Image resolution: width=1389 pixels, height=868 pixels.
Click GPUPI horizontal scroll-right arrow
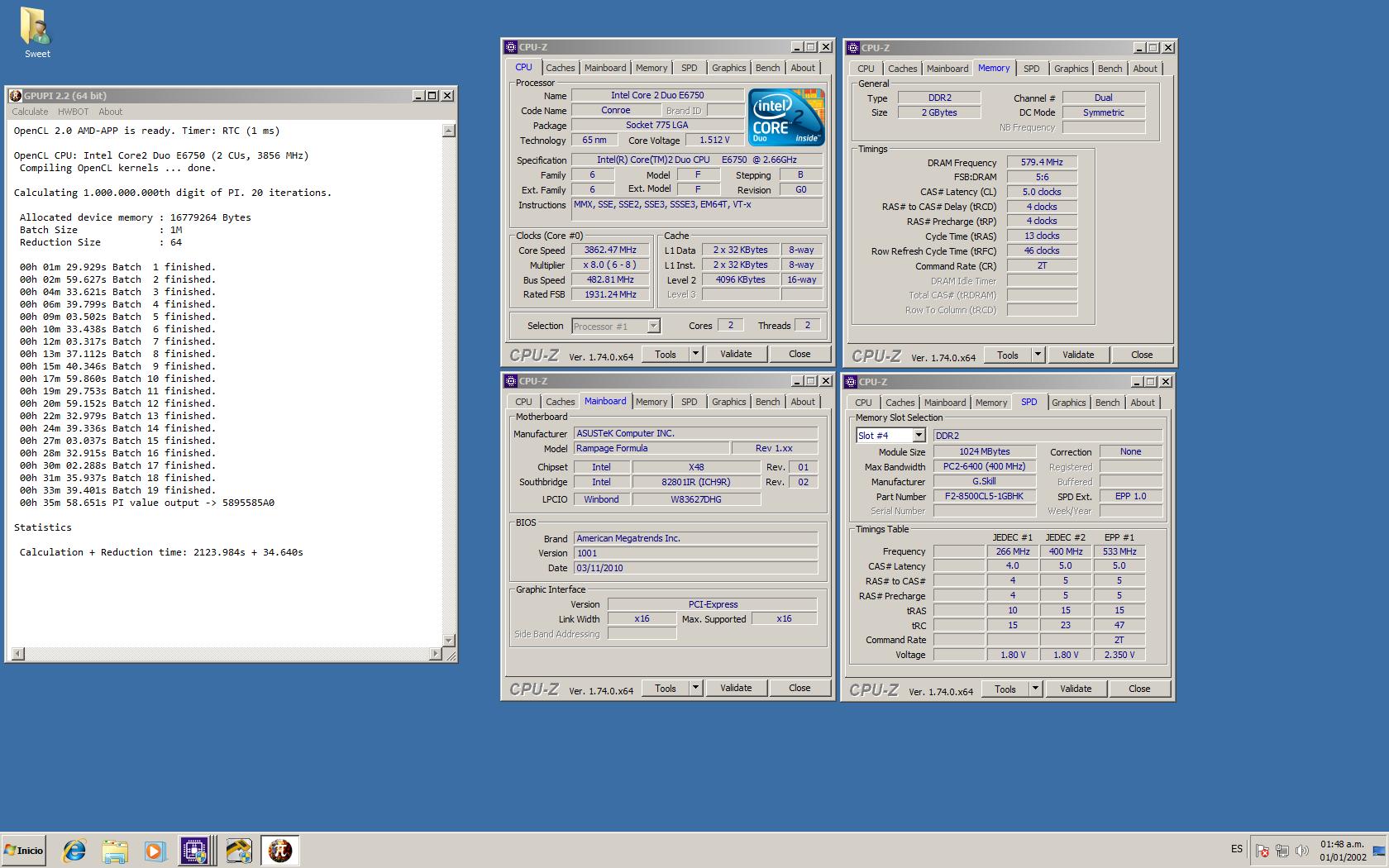click(x=436, y=654)
